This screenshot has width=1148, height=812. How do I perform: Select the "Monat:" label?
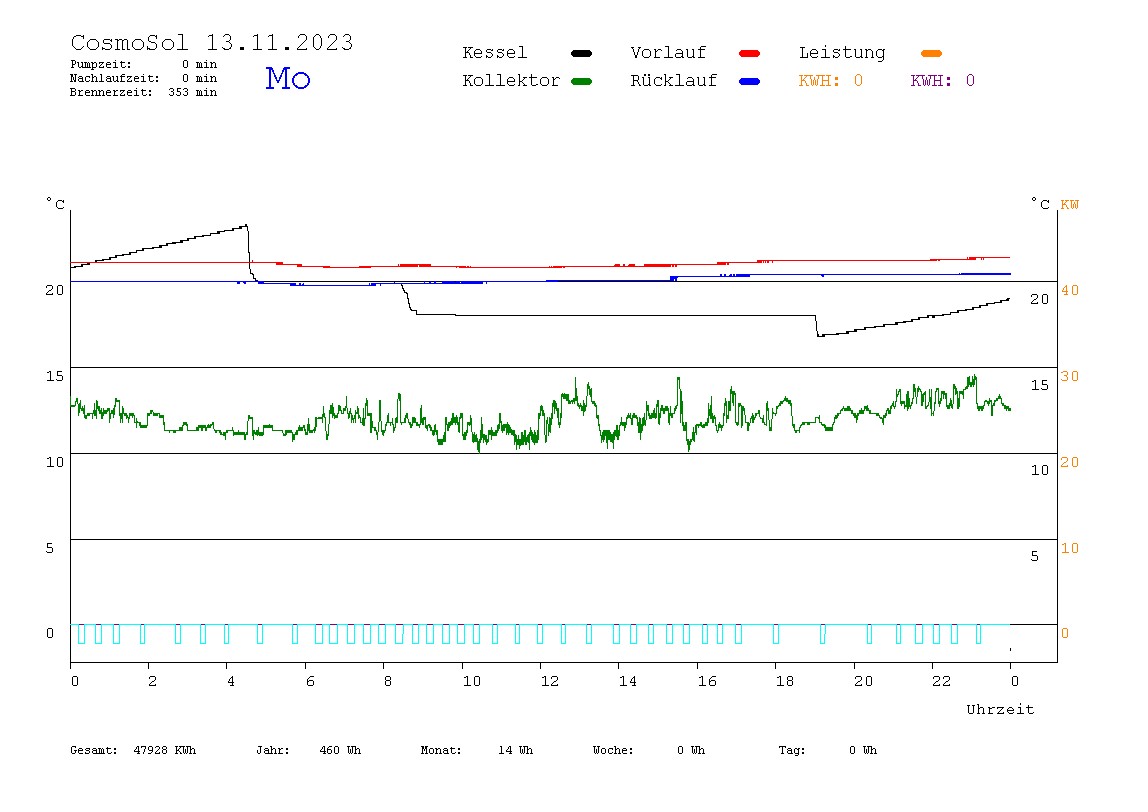click(x=441, y=750)
